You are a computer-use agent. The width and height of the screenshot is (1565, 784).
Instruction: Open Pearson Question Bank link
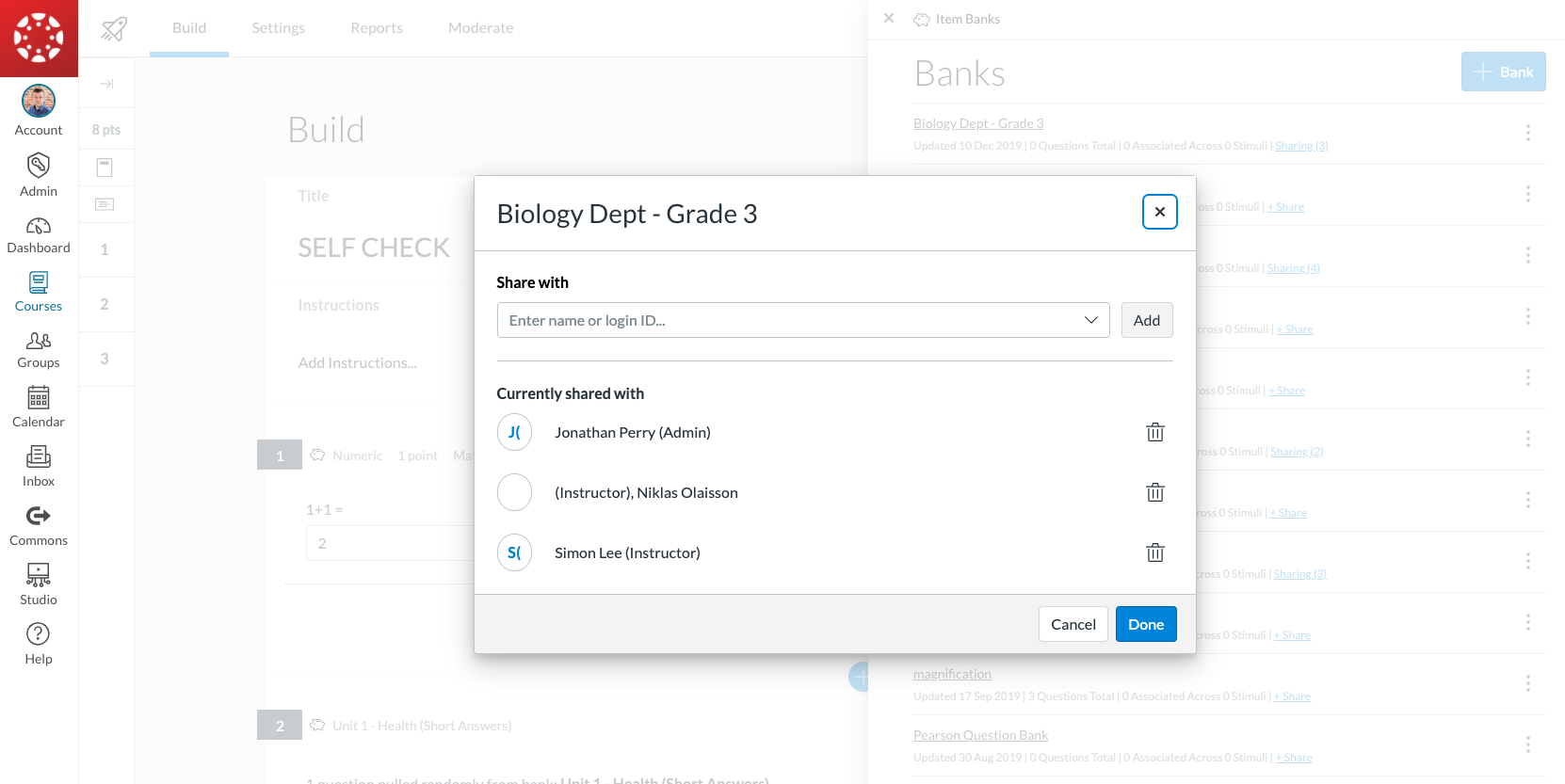pyautogui.click(x=980, y=735)
